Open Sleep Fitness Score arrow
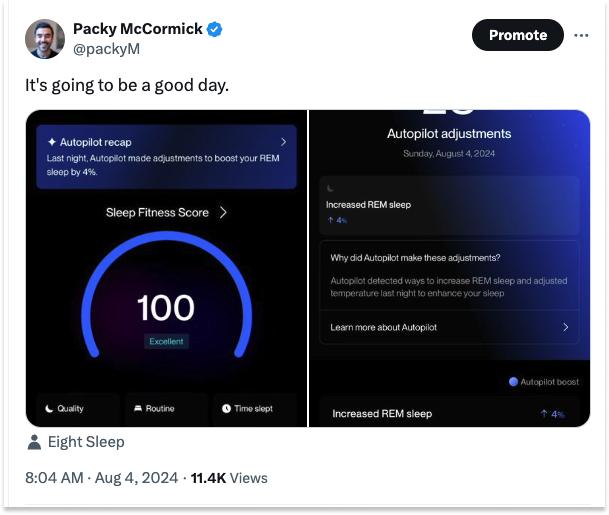Image resolution: width=609 pixels, height=515 pixels. point(223,212)
